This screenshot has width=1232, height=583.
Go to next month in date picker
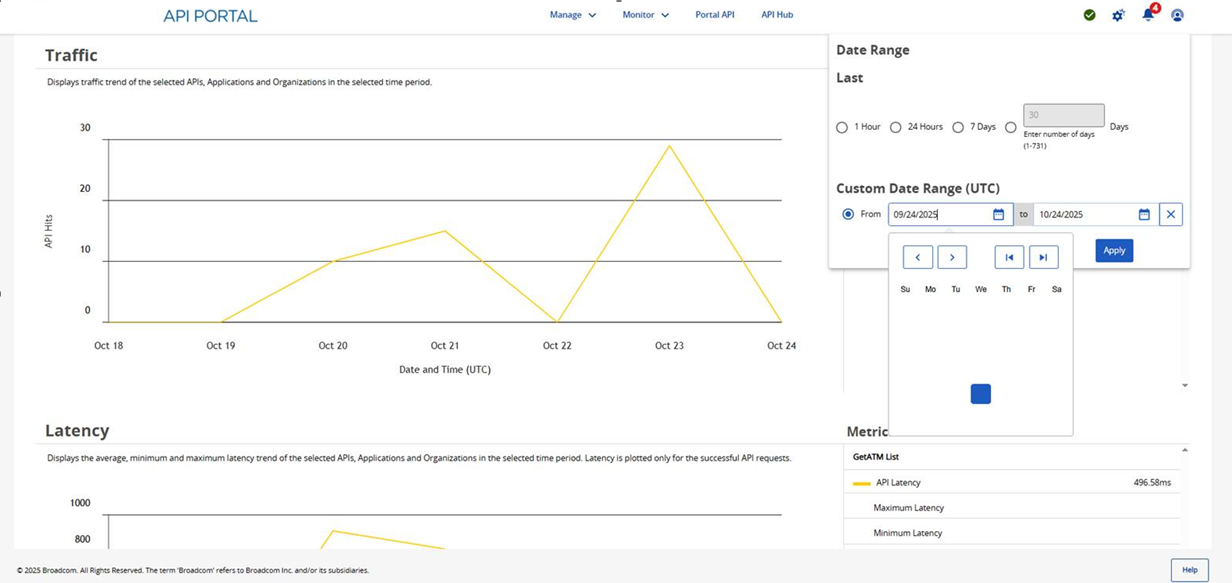pyautogui.click(x=952, y=257)
